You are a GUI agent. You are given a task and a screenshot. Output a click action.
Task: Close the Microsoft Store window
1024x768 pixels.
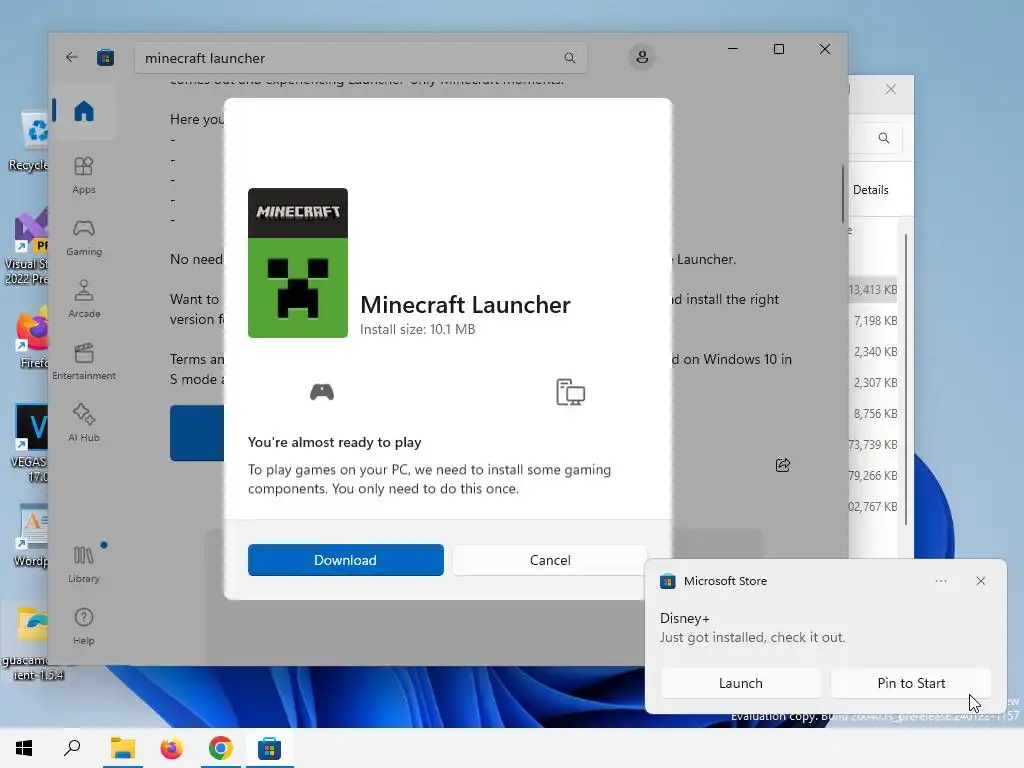point(825,49)
